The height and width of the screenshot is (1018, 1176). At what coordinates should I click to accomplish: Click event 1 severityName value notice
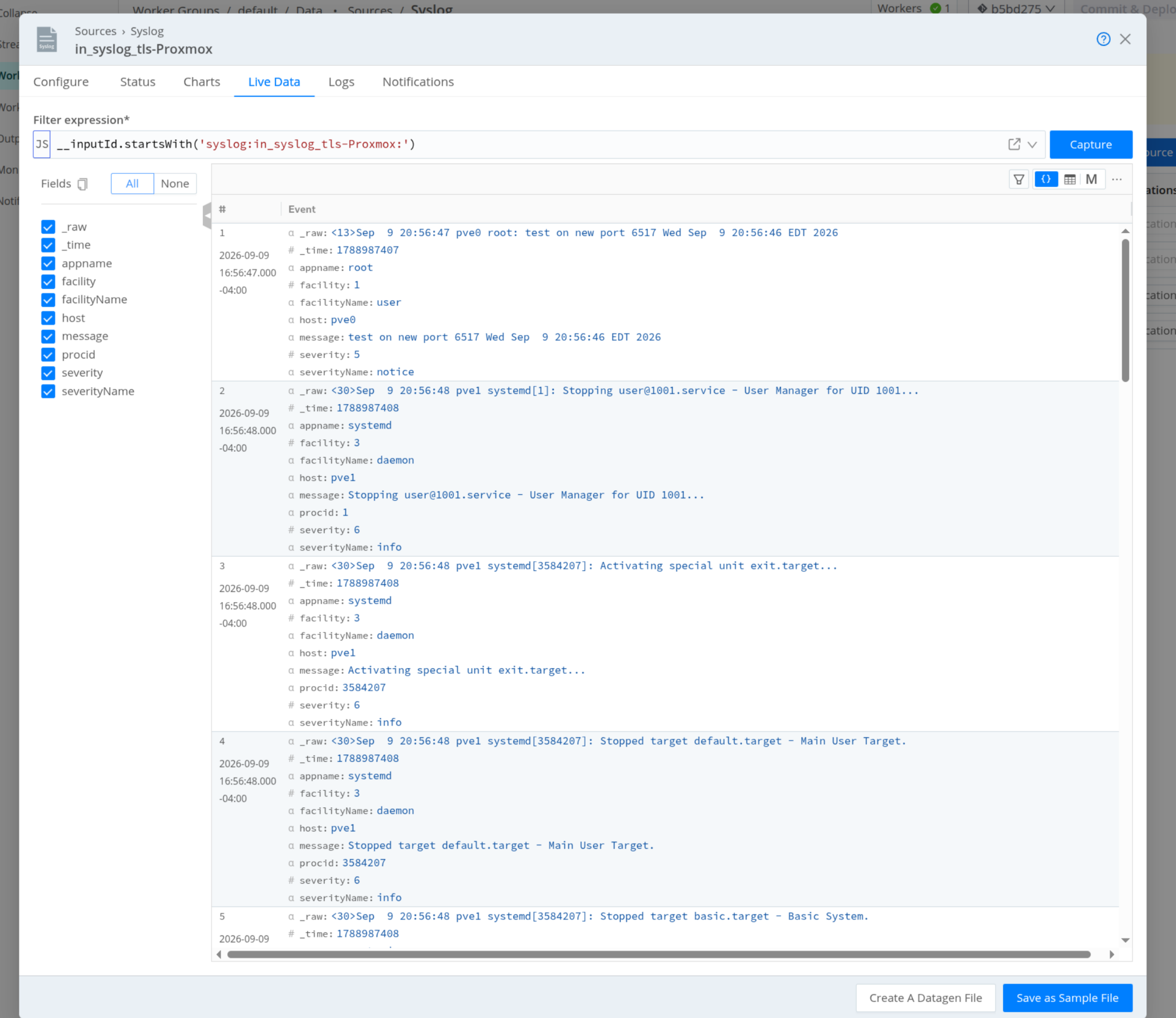coord(395,372)
